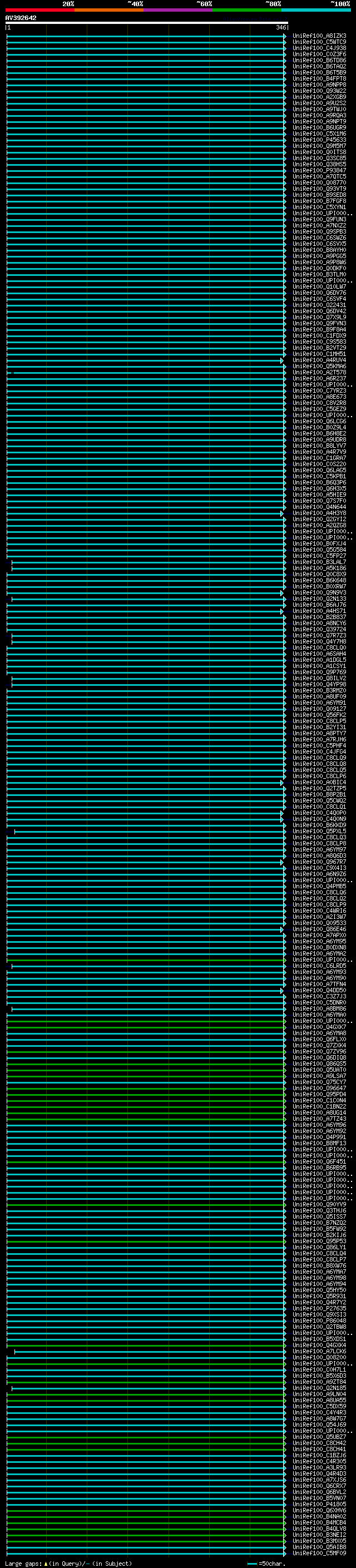The width and height of the screenshot is (356, 1568).
Task: Click the alignment bar for UniRef100_C5WTC9
Action: tap(146, 42)
